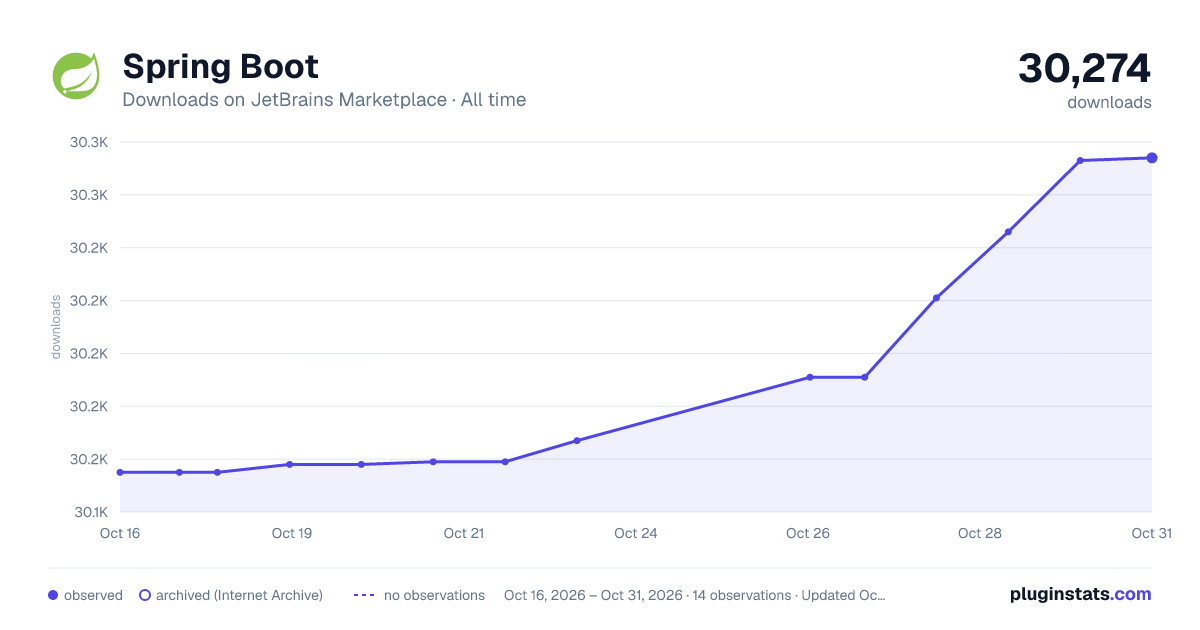Click the "archived (Internet Archive)" legend label
The image size is (1200, 630).
coord(239,595)
